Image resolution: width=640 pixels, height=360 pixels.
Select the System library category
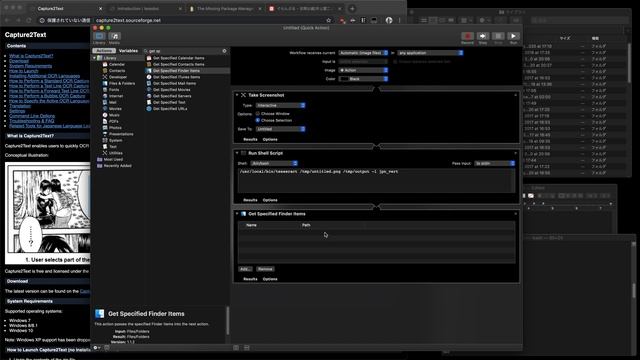pyautogui.click(x=116, y=140)
